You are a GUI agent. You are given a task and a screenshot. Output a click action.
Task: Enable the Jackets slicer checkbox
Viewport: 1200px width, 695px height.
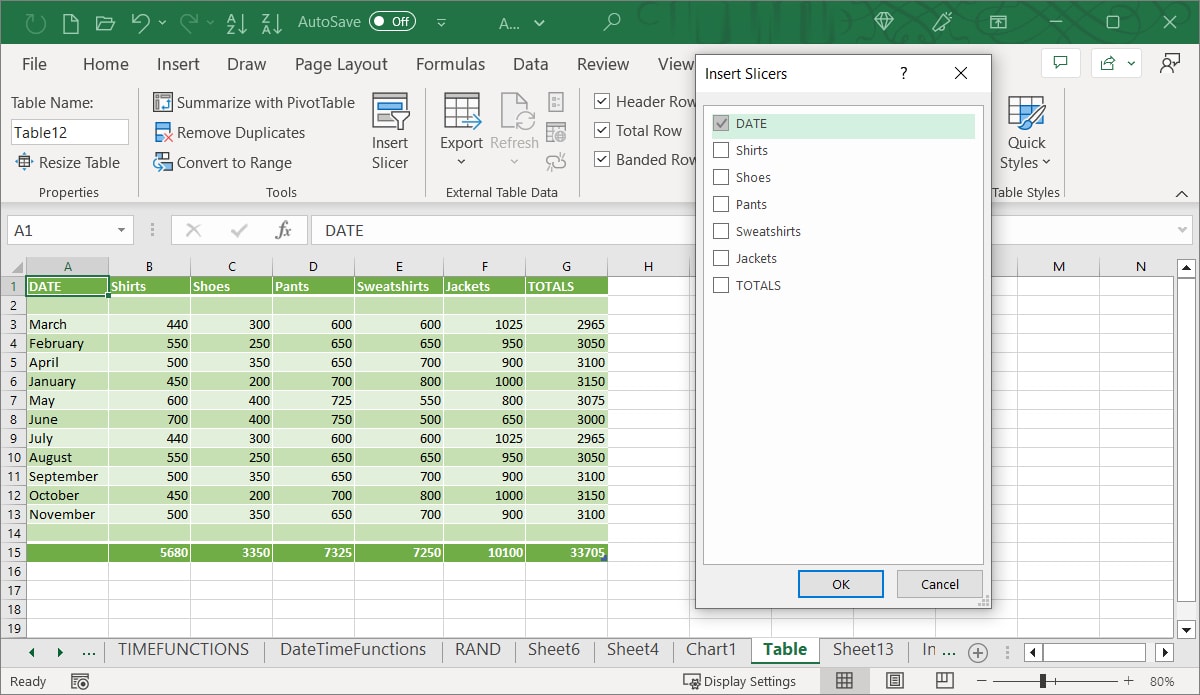coord(721,258)
